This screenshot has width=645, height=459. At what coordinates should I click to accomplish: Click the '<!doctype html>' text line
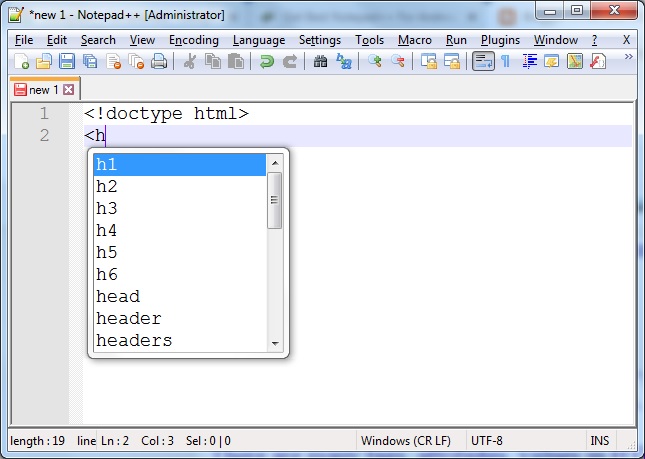pos(166,114)
